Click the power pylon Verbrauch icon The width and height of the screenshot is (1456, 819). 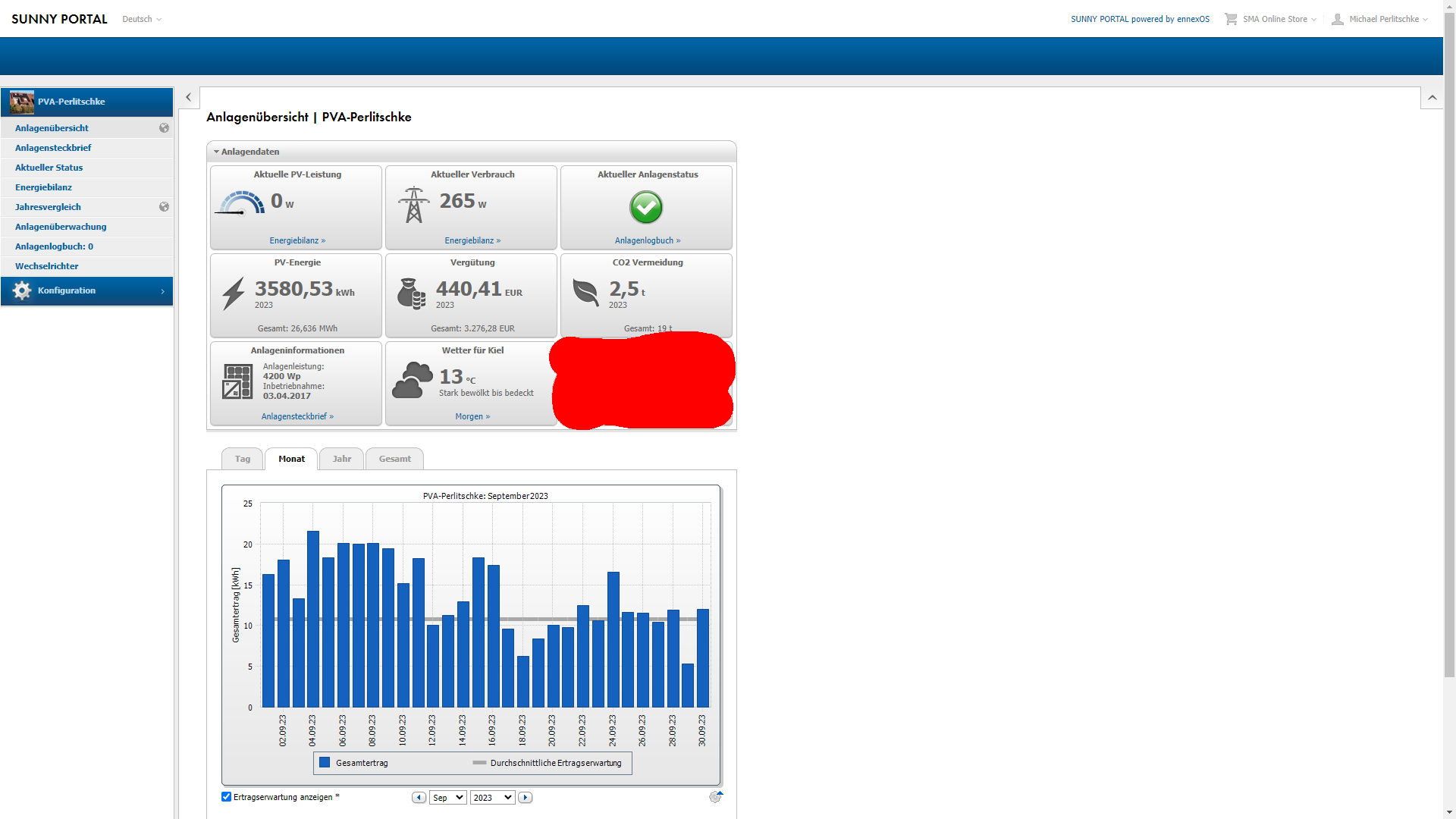(413, 205)
